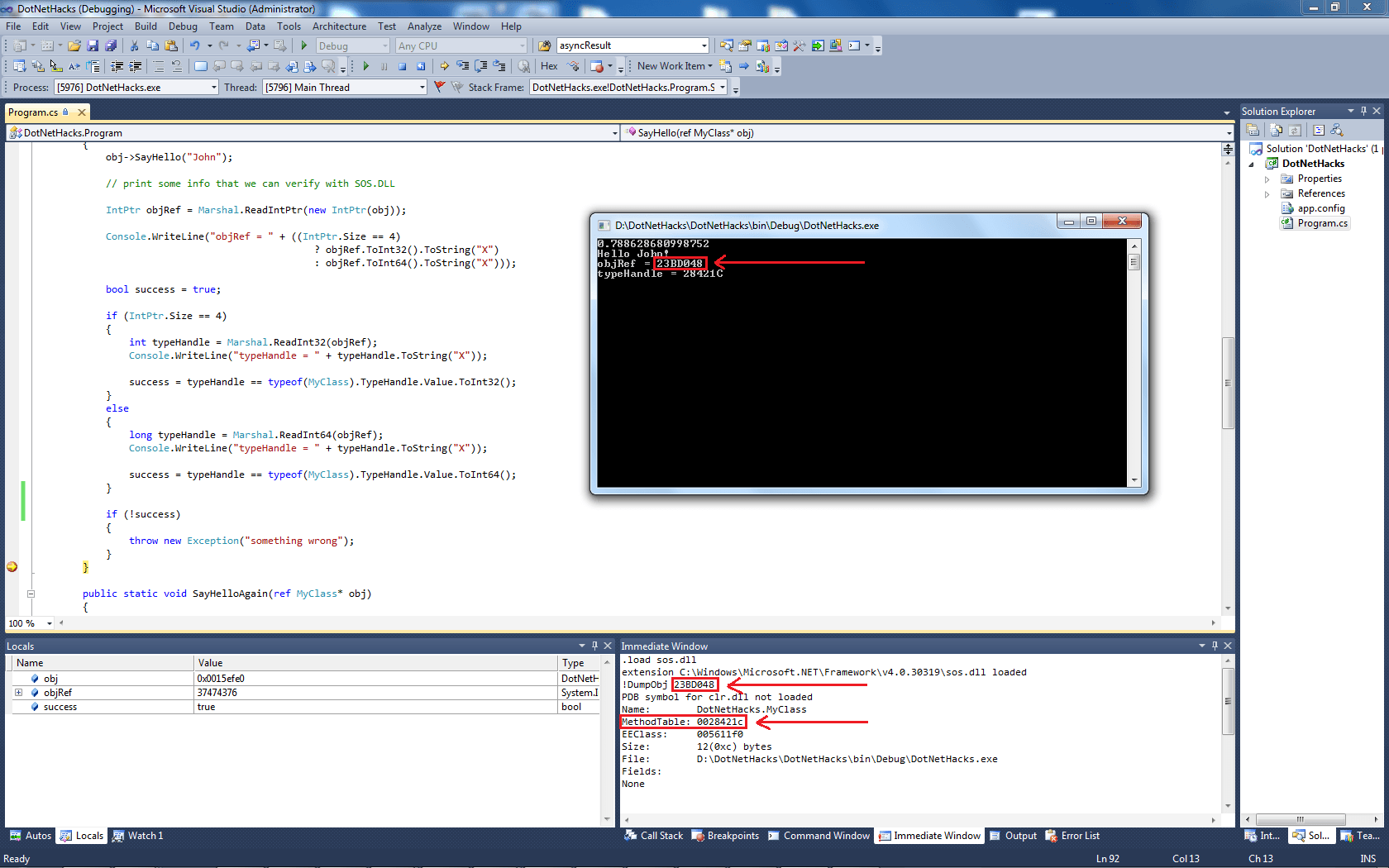Expand the References node in Solution Explorer
This screenshot has height=868, width=1389.
coord(1267,194)
